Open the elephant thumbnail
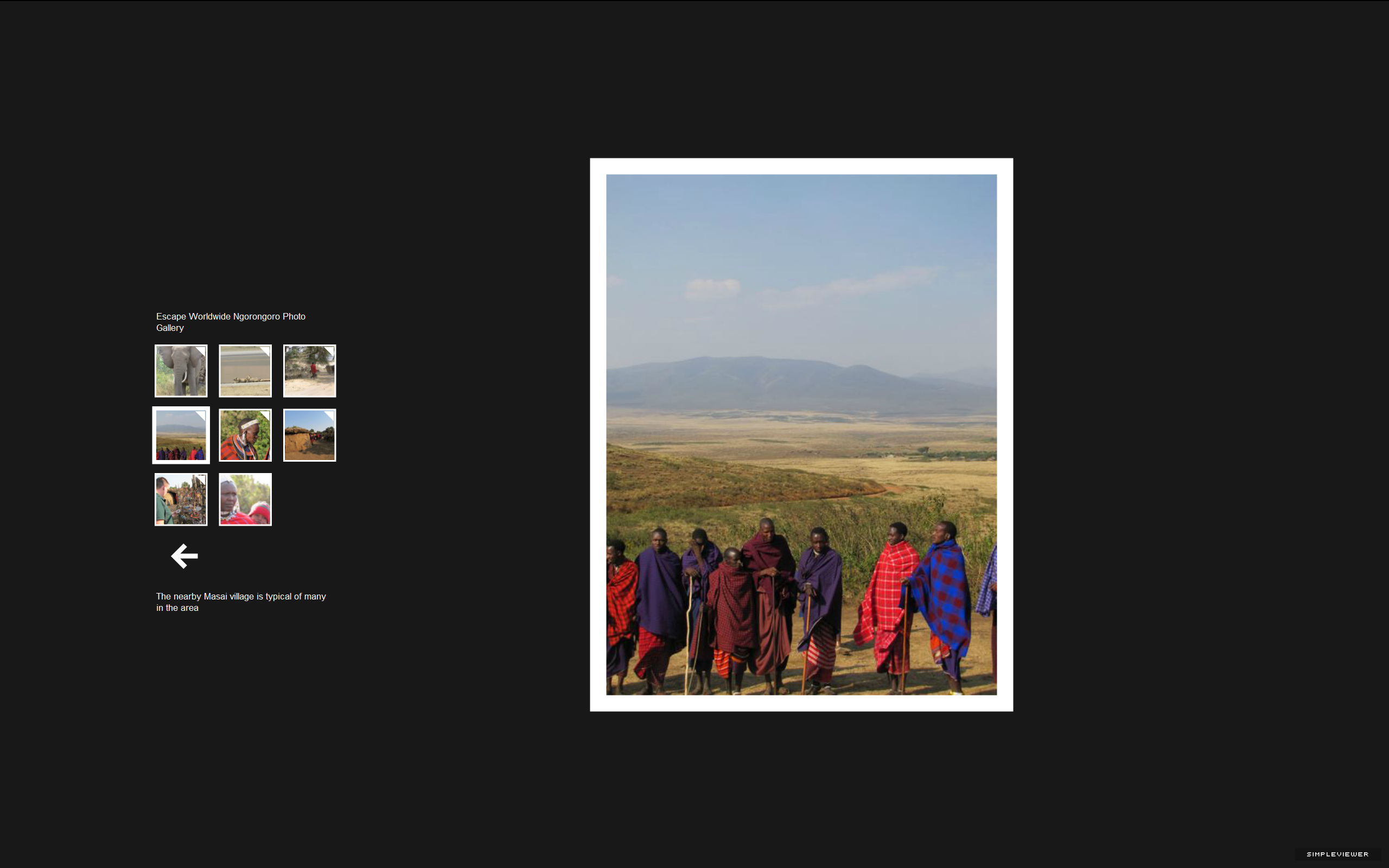The width and height of the screenshot is (1389, 868). click(181, 371)
